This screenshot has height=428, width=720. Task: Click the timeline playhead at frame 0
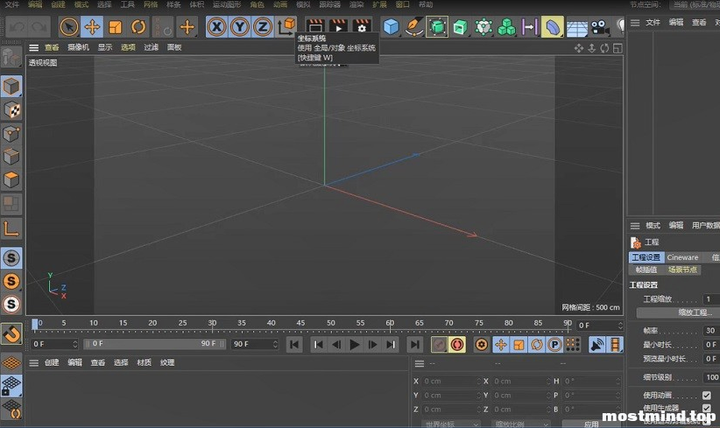pyautogui.click(x=35, y=325)
